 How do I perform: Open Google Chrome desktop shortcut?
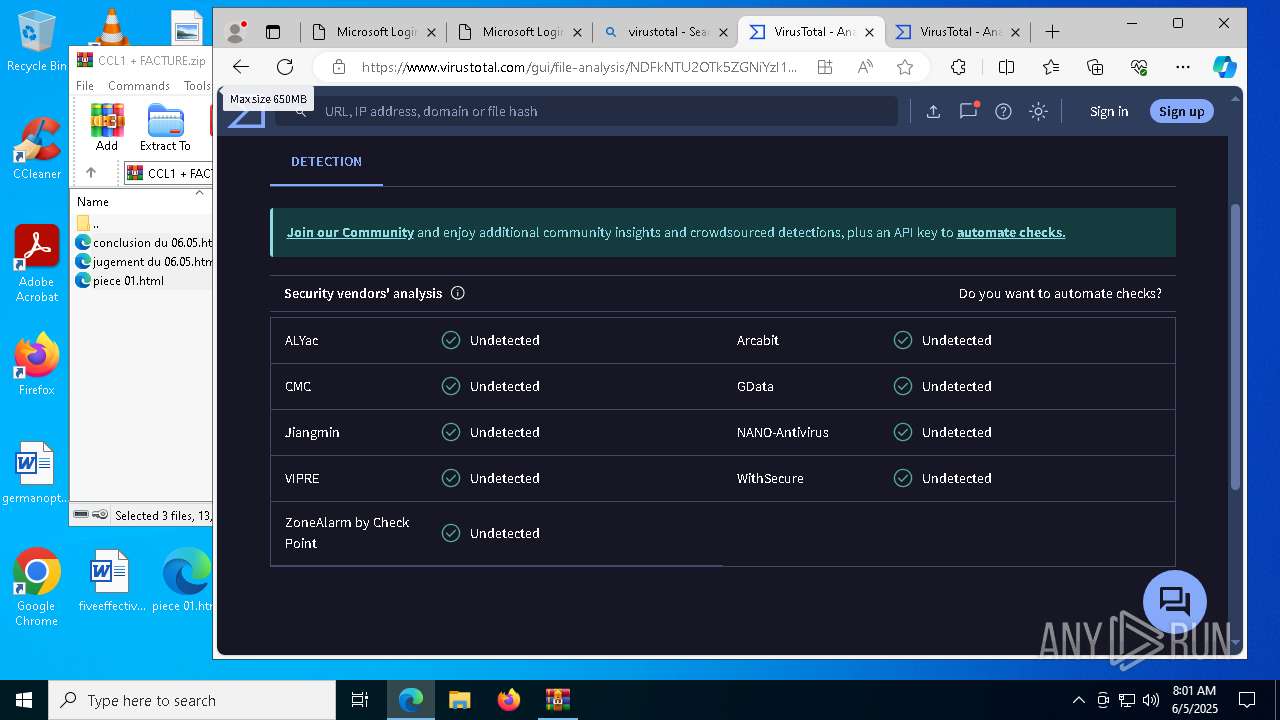click(36, 588)
